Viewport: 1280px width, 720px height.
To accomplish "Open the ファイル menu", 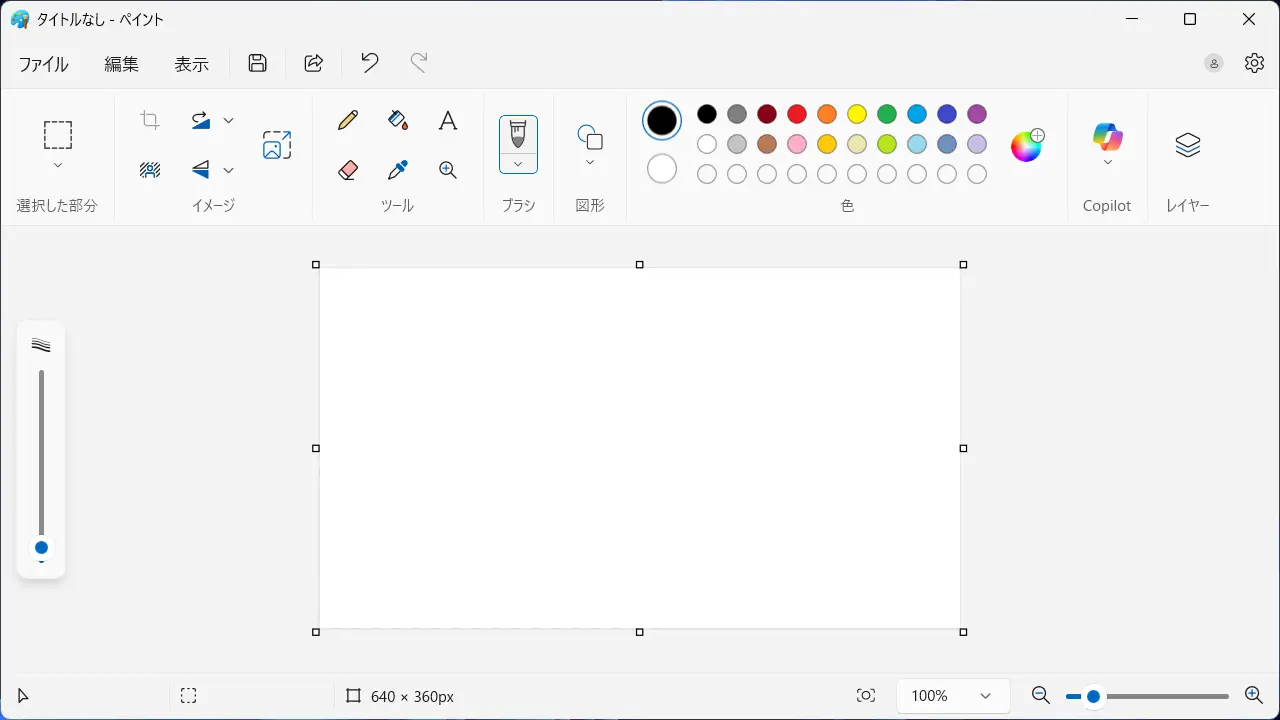I will [44, 64].
